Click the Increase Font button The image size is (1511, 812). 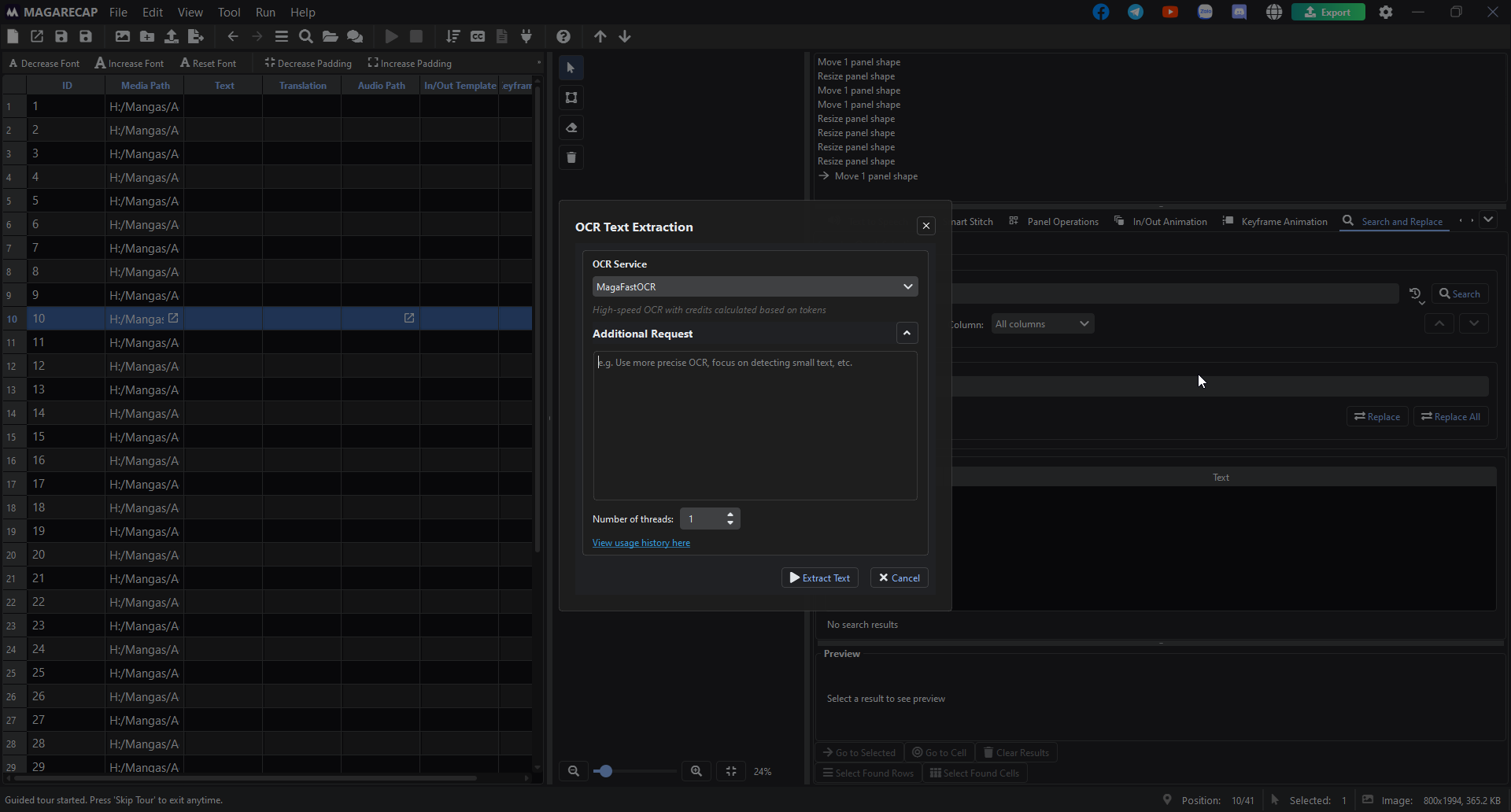(130, 63)
